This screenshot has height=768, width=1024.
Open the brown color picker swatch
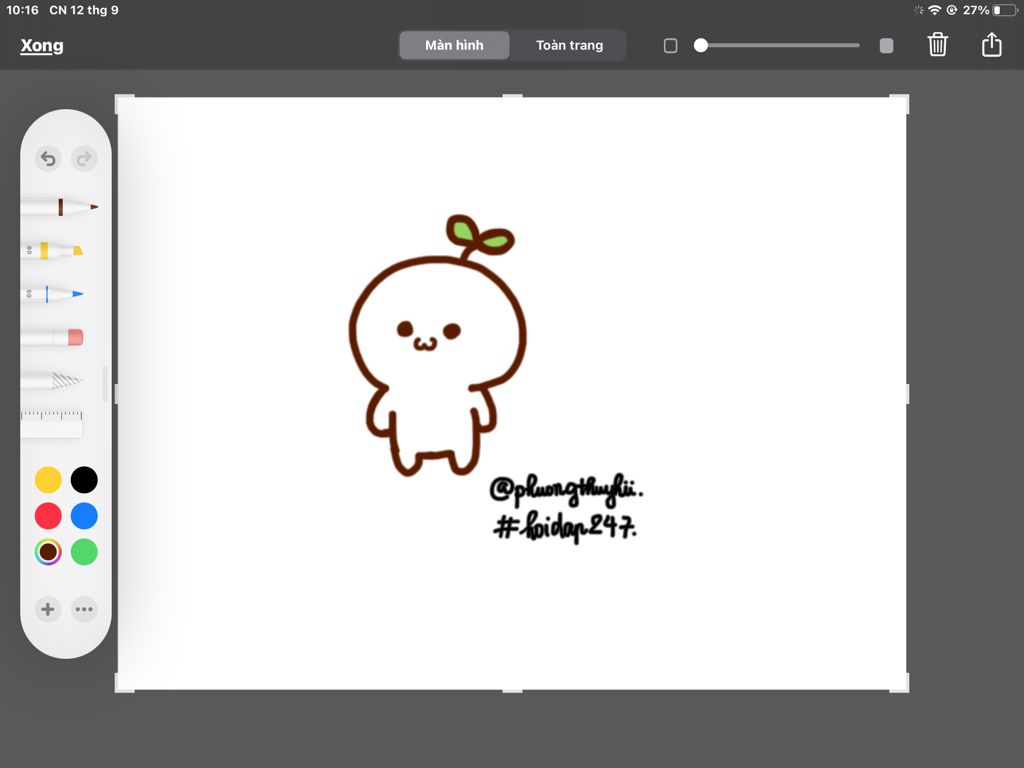pos(48,552)
